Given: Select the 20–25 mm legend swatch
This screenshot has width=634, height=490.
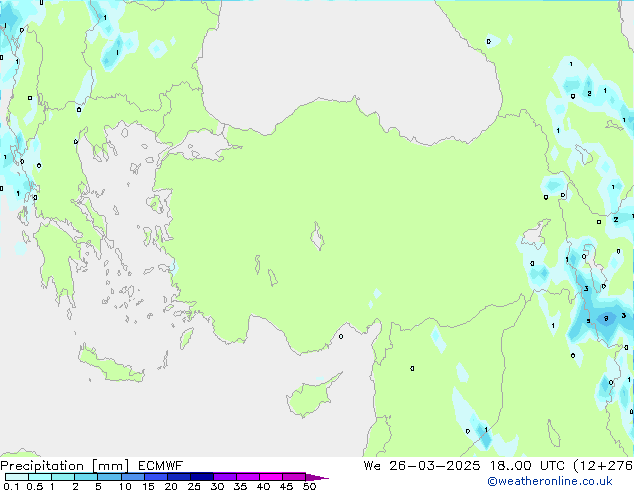Looking at the screenshot, I should (179, 477).
